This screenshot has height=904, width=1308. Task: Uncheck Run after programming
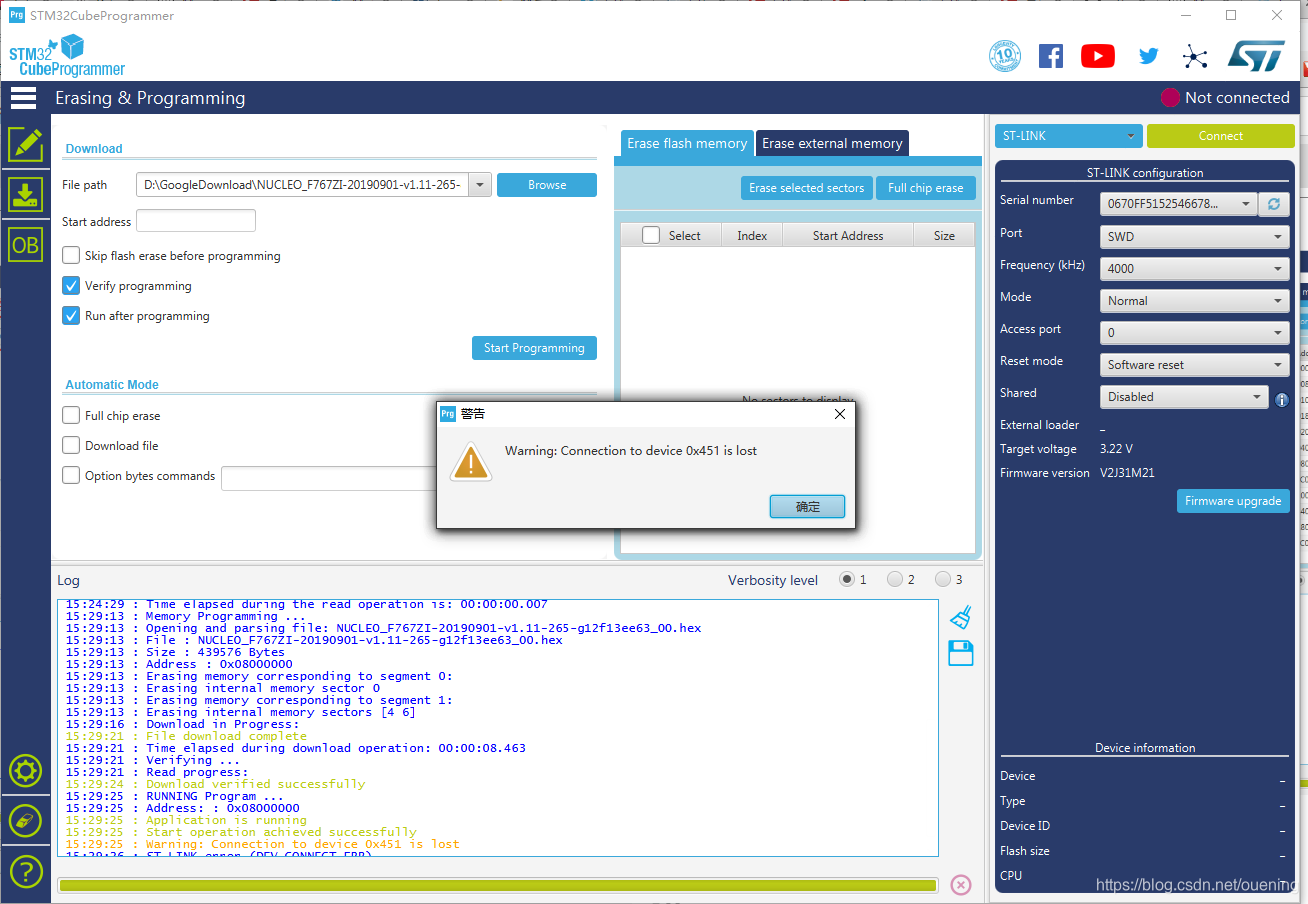(x=71, y=316)
